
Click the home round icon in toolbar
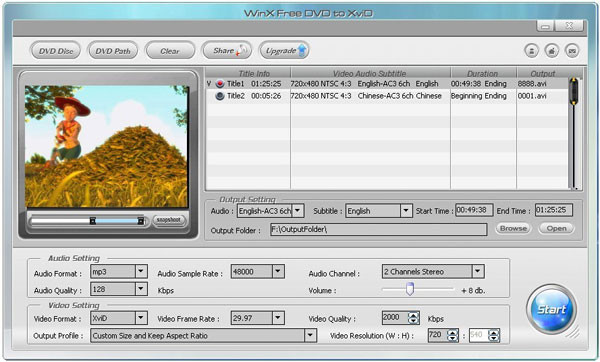[552, 51]
